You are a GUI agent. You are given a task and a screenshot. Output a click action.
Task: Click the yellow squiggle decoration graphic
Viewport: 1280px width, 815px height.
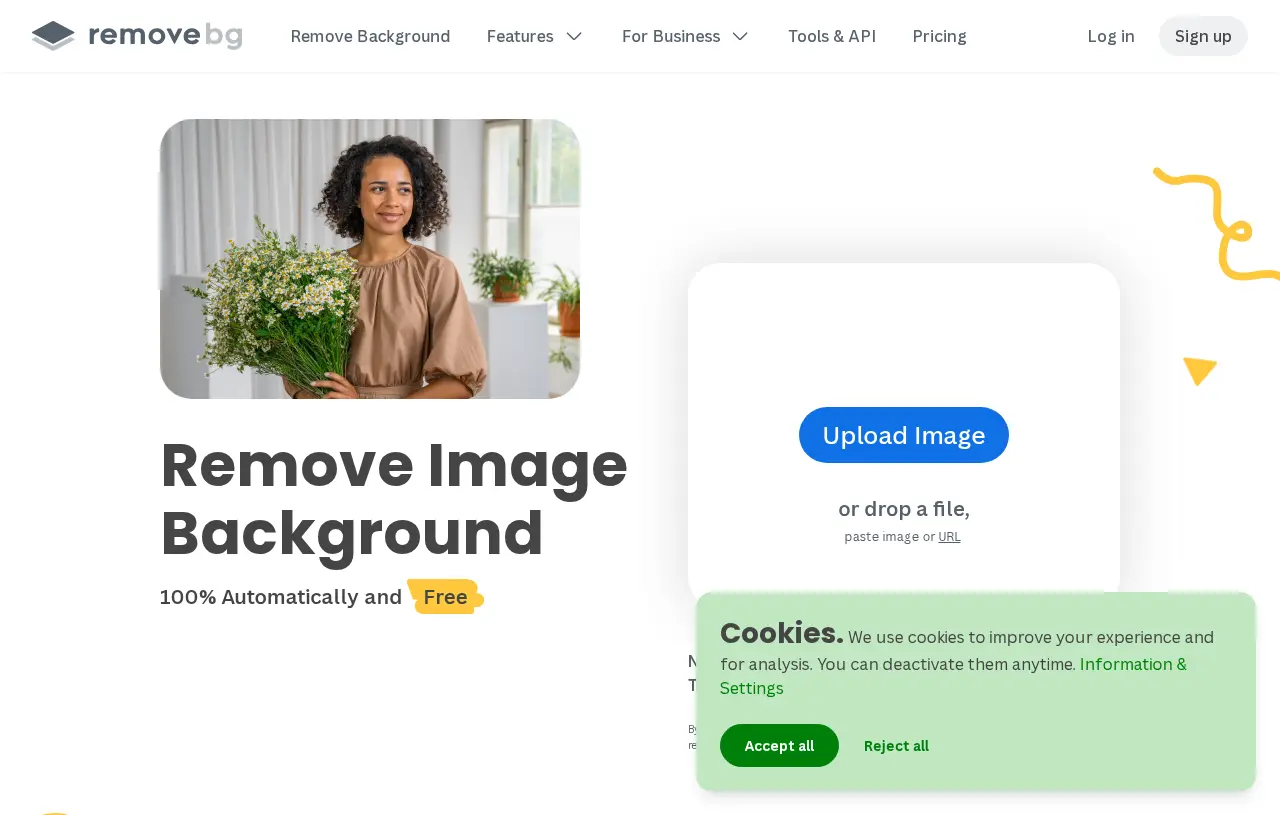pyautogui.click(x=1217, y=224)
